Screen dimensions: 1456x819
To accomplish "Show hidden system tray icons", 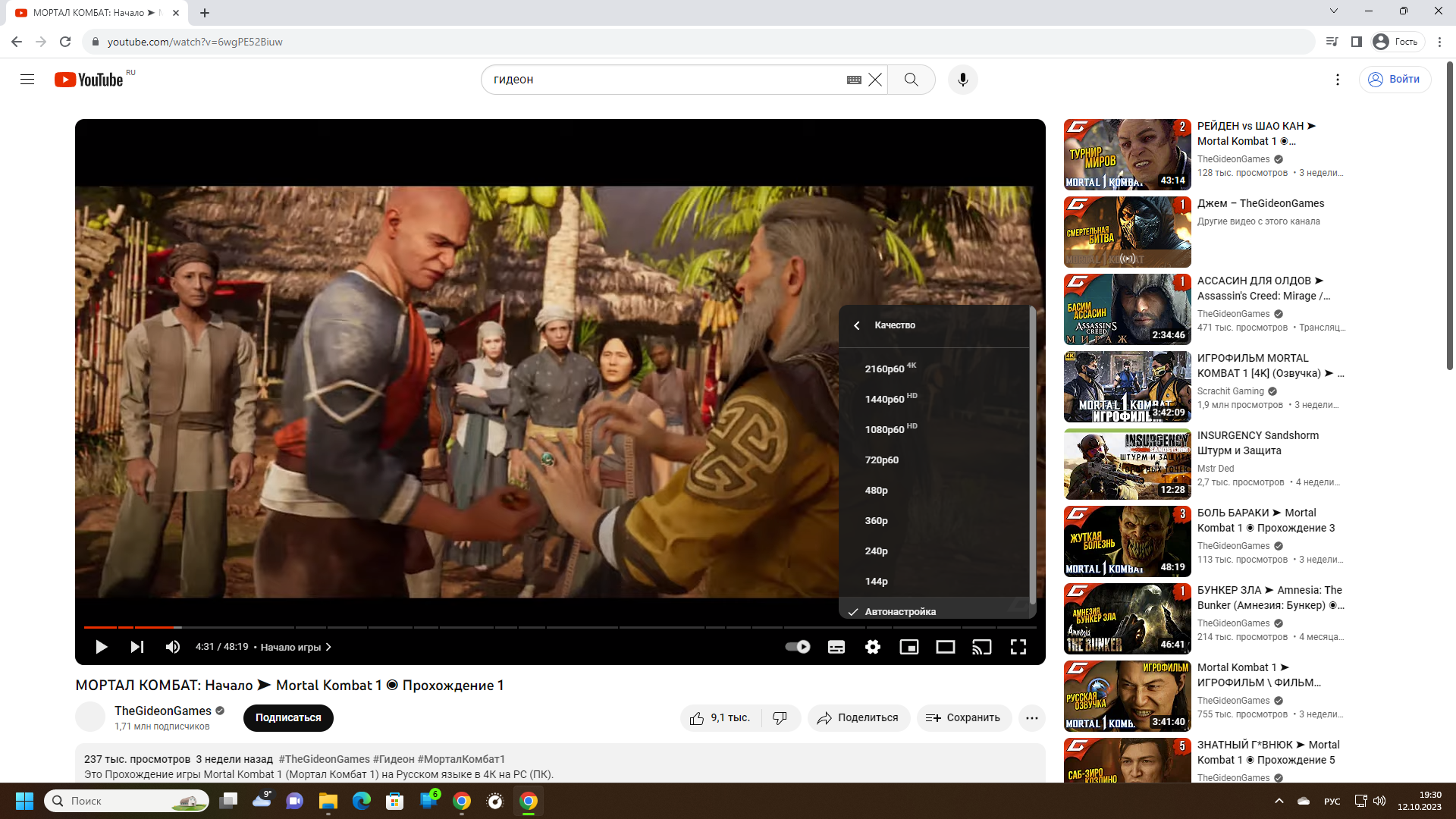I will [1279, 801].
